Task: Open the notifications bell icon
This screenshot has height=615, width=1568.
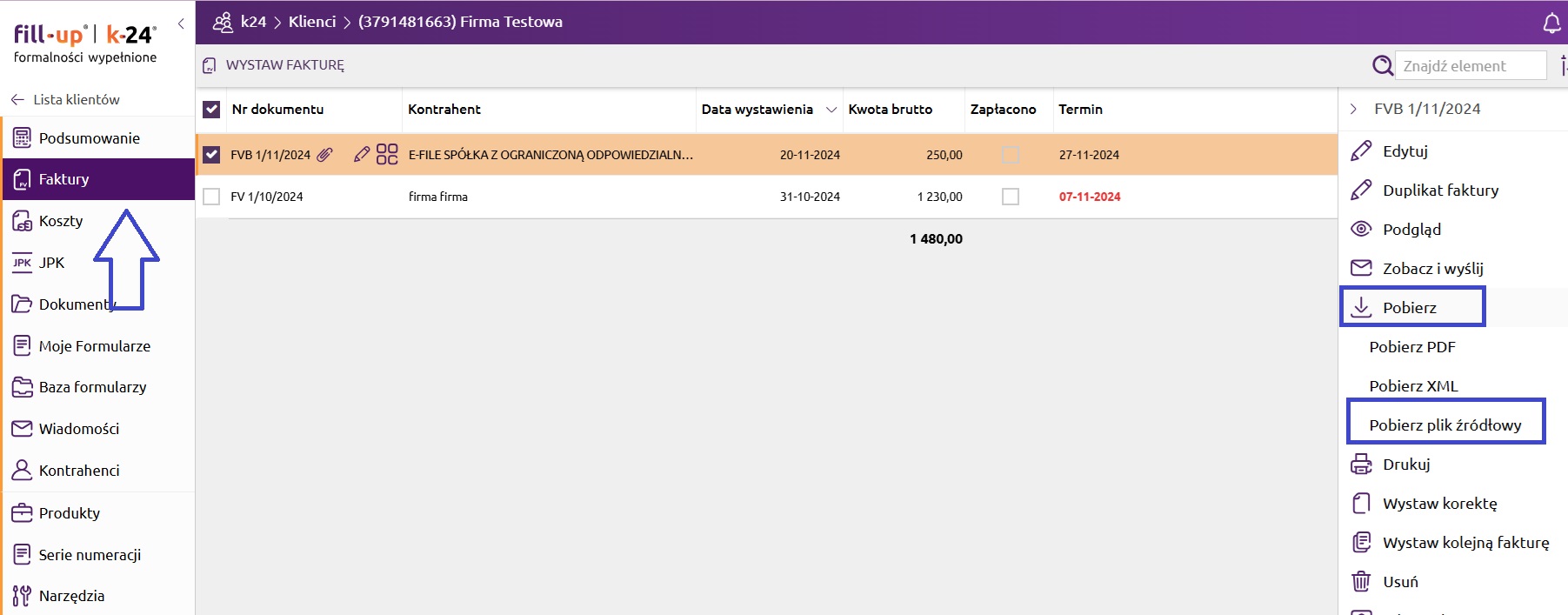Action: pos(1552,23)
